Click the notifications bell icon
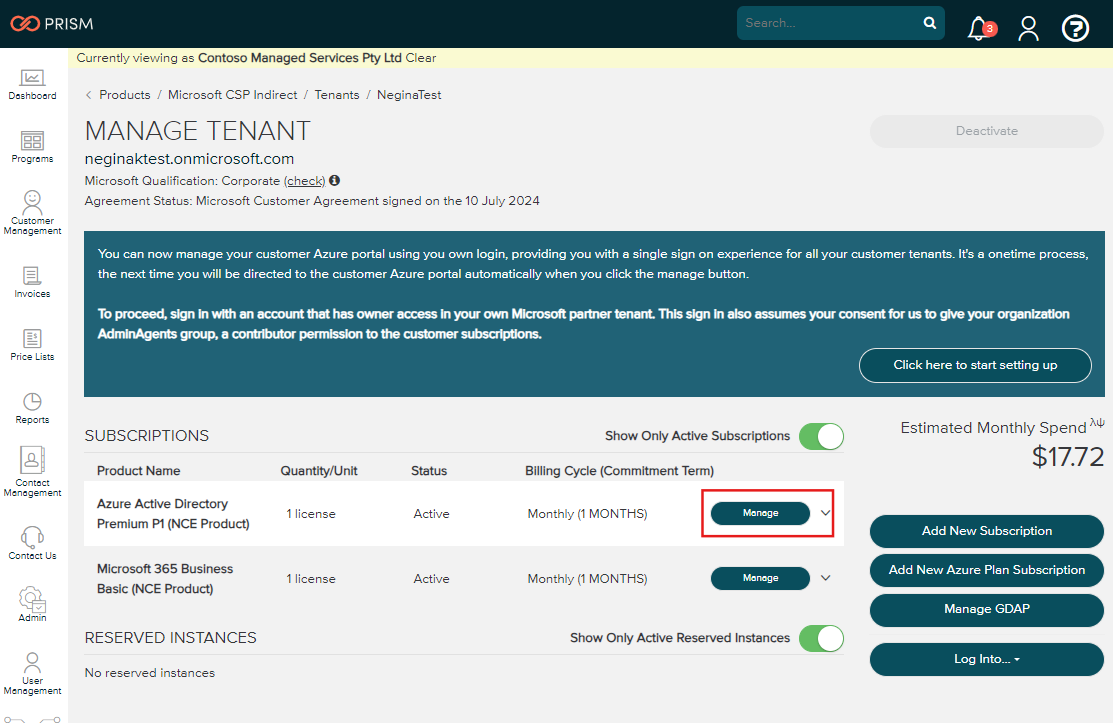The width and height of the screenshot is (1113, 723). 978,28
